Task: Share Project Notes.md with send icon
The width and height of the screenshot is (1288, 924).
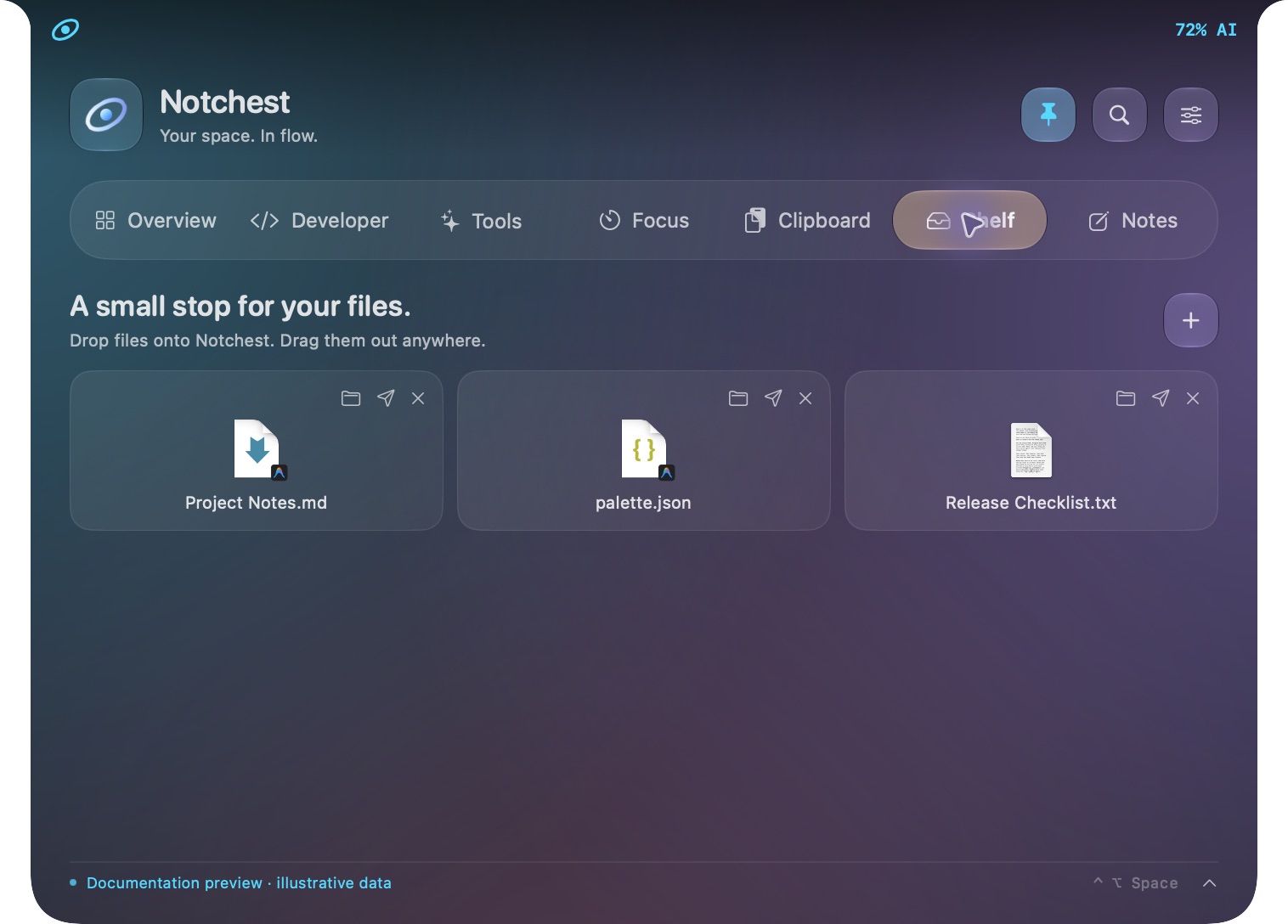Action: coord(386,398)
